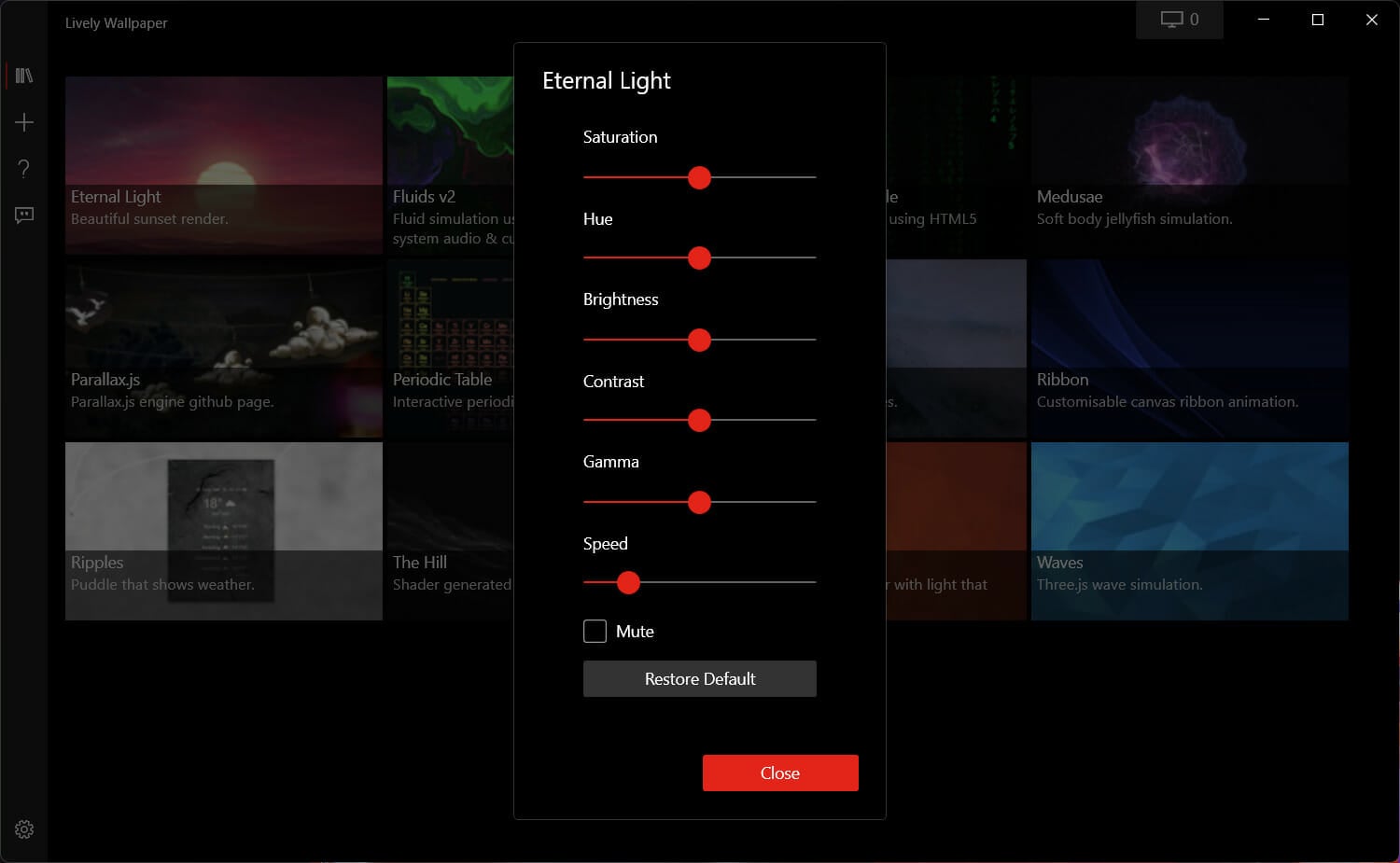Click the Contrast slider handle
Image resolution: width=1400 pixels, height=863 pixels.
point(699,421)
